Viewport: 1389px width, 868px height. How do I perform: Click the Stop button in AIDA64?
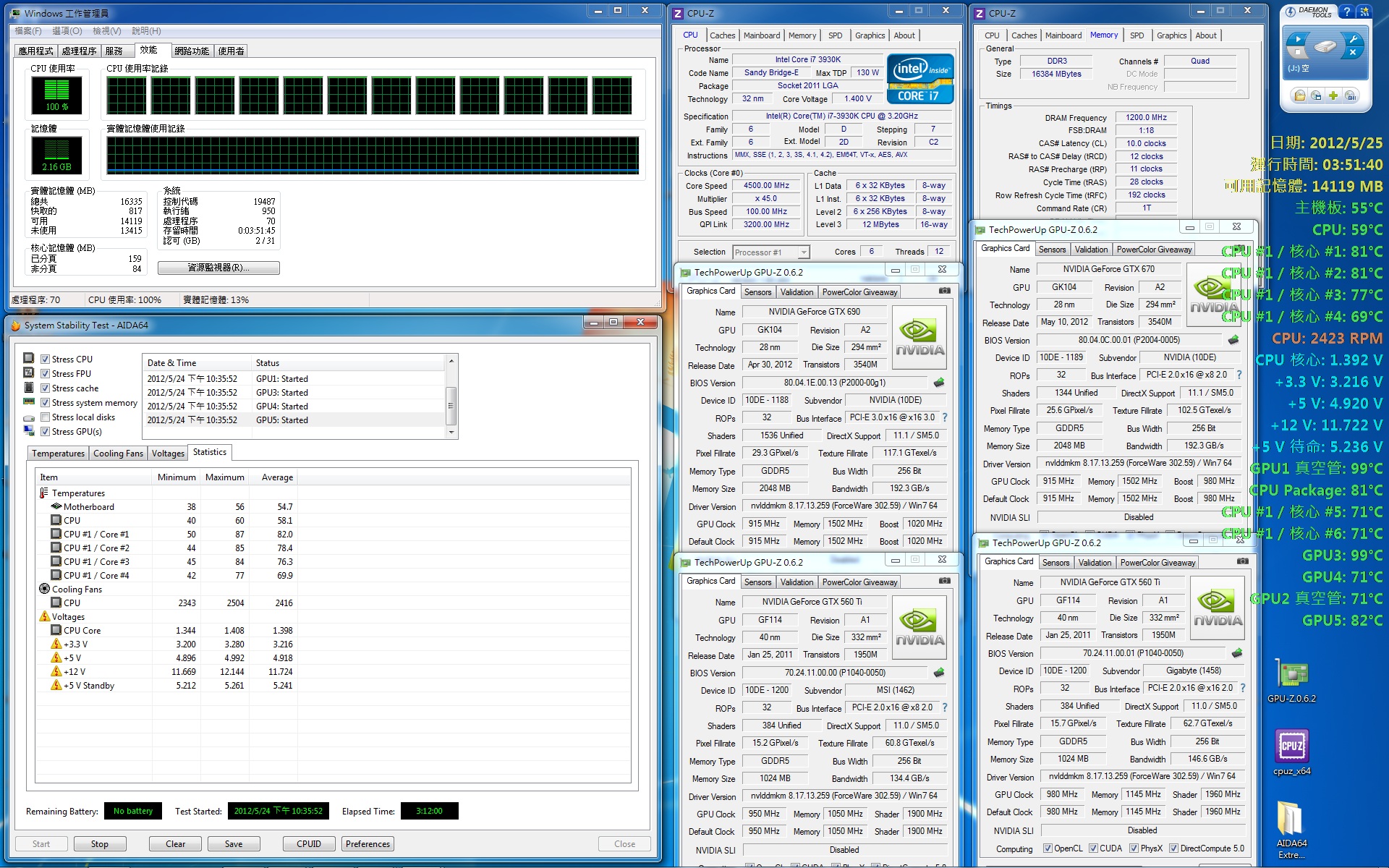pyautogui.click(x=100, y=844)
